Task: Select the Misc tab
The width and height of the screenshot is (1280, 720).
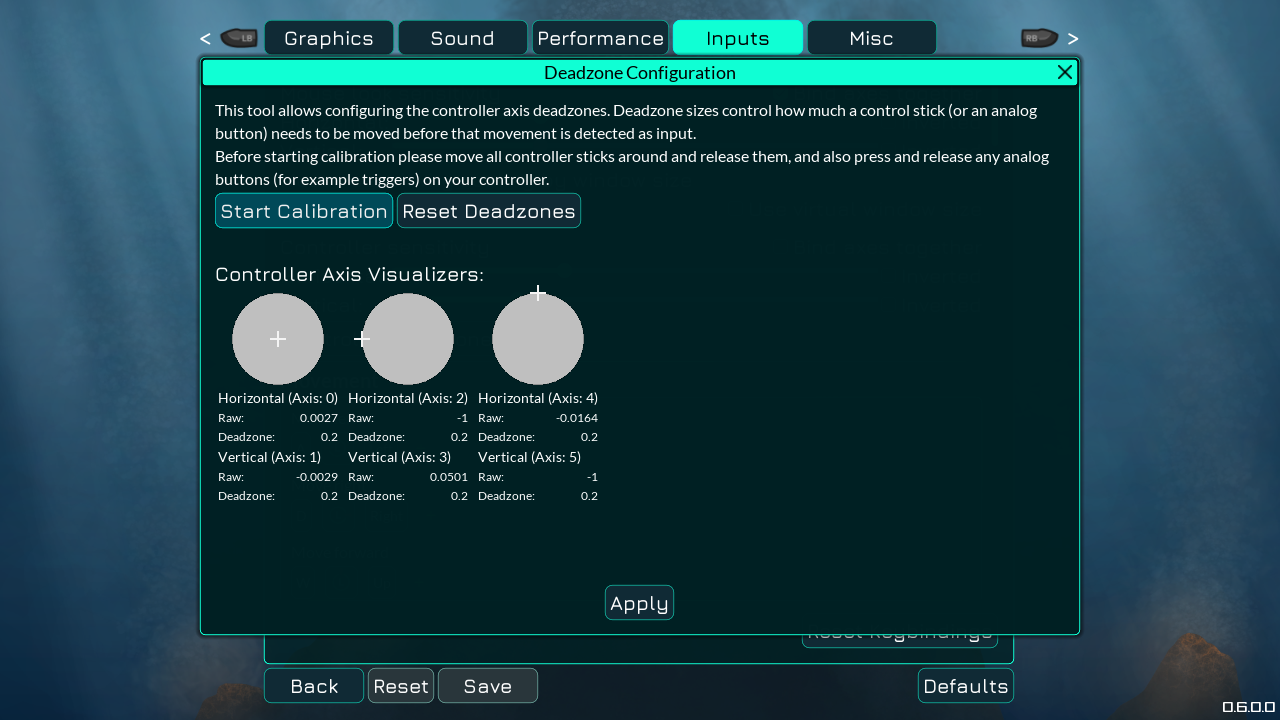Action: tap(871, 37)
